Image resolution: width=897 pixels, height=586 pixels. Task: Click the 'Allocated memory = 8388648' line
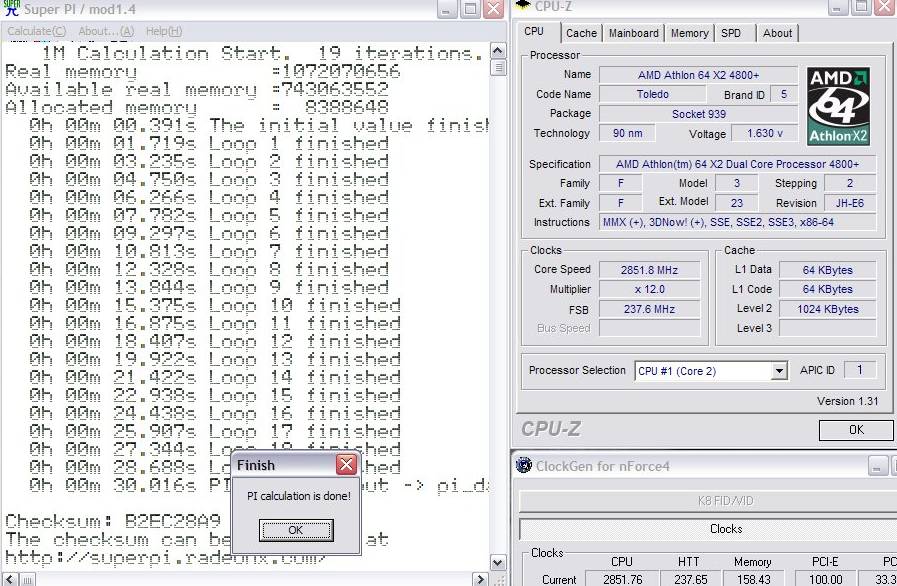[197, 108]
